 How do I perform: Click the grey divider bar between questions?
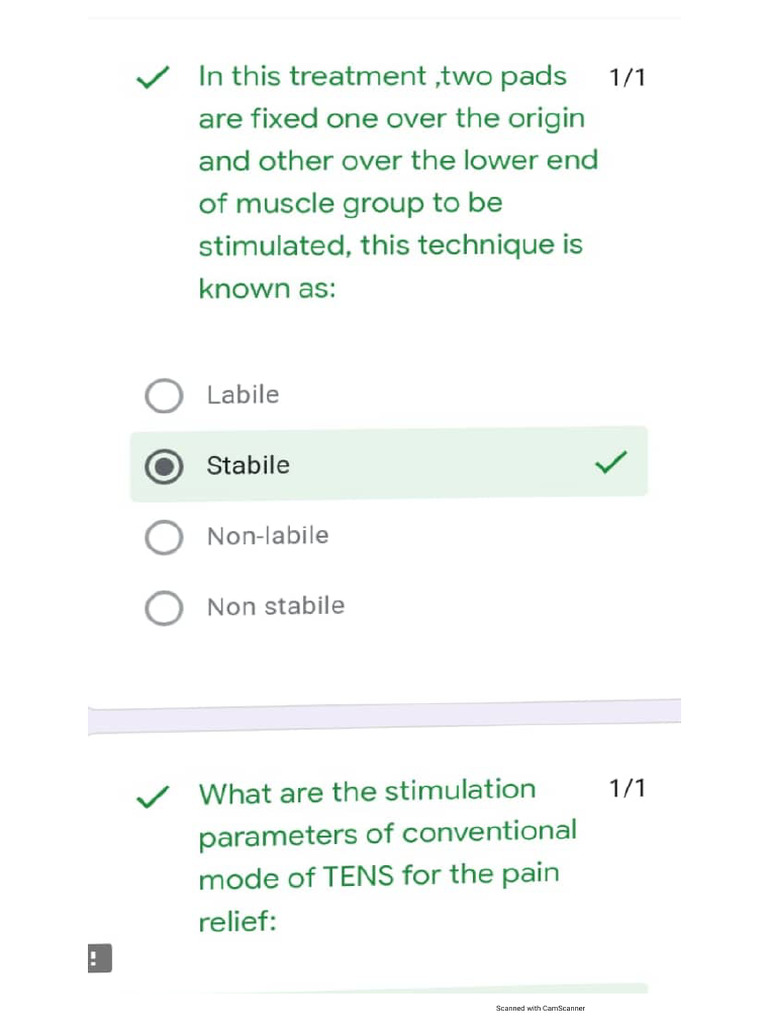384,717
